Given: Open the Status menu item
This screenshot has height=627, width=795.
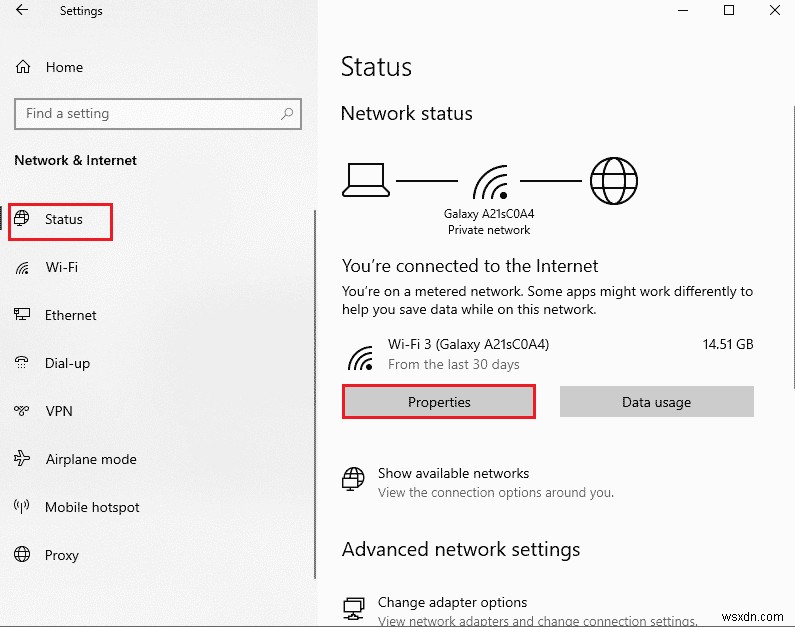Looking at the screenshot, I should 63,220.
